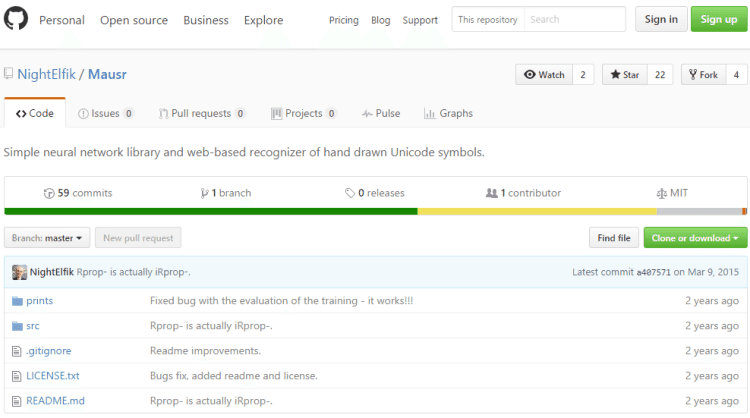Open commit 'Bugs fix, added readme and license.'
The width and height of the screenshot is (750, 418).
pyautogui.click(x=233, y=375)
